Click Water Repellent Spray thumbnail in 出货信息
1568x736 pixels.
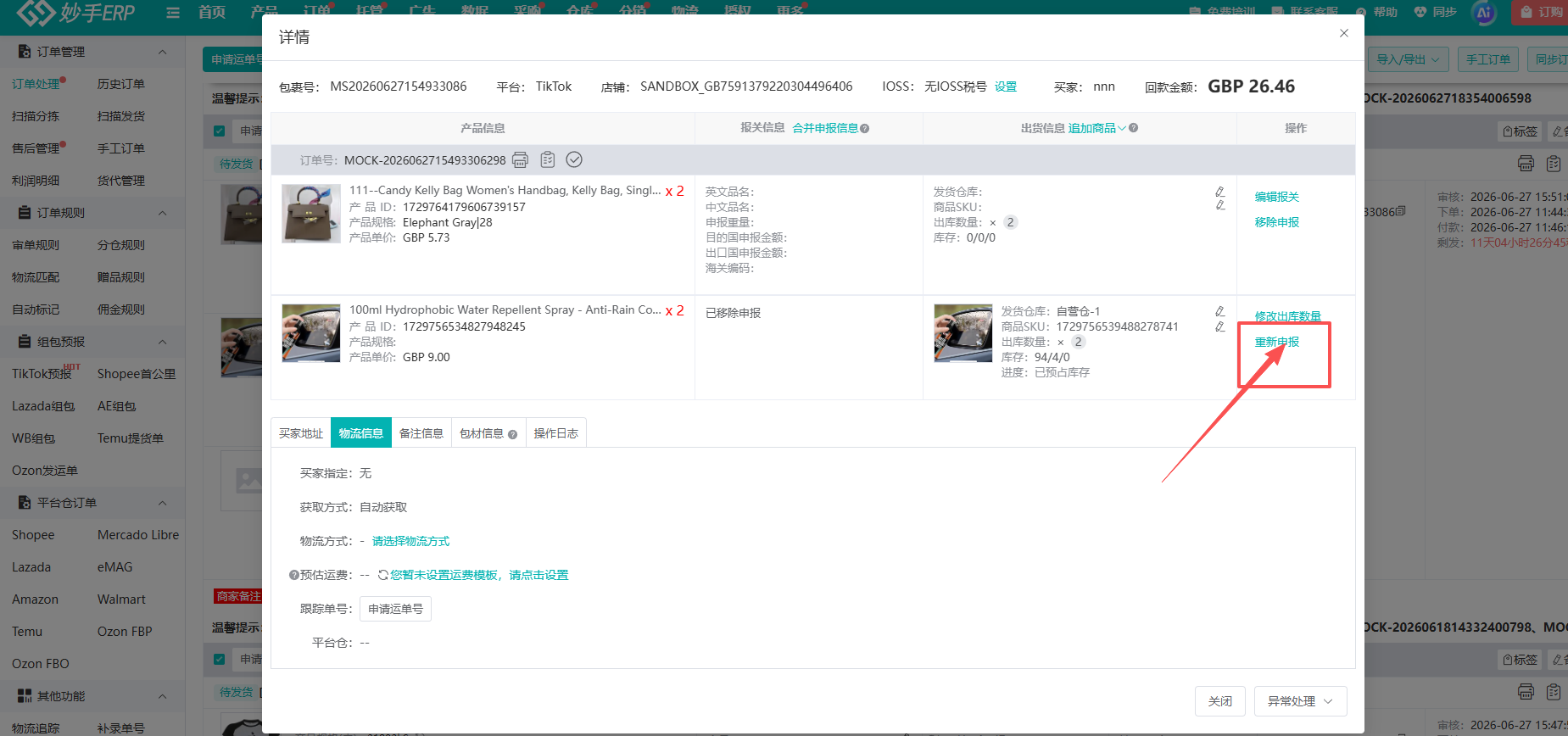coord(963,333)
